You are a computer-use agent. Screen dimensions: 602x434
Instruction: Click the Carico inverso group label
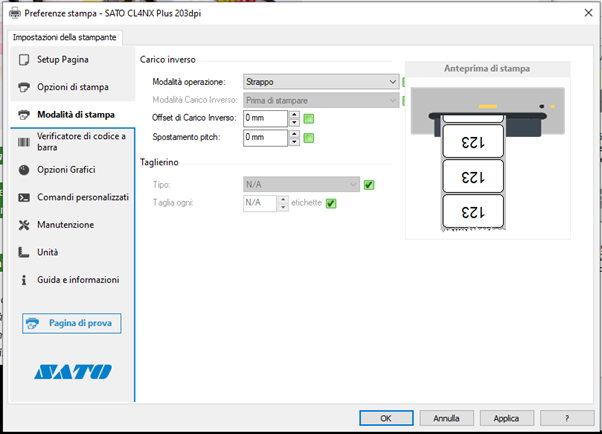tap(167, 60)
